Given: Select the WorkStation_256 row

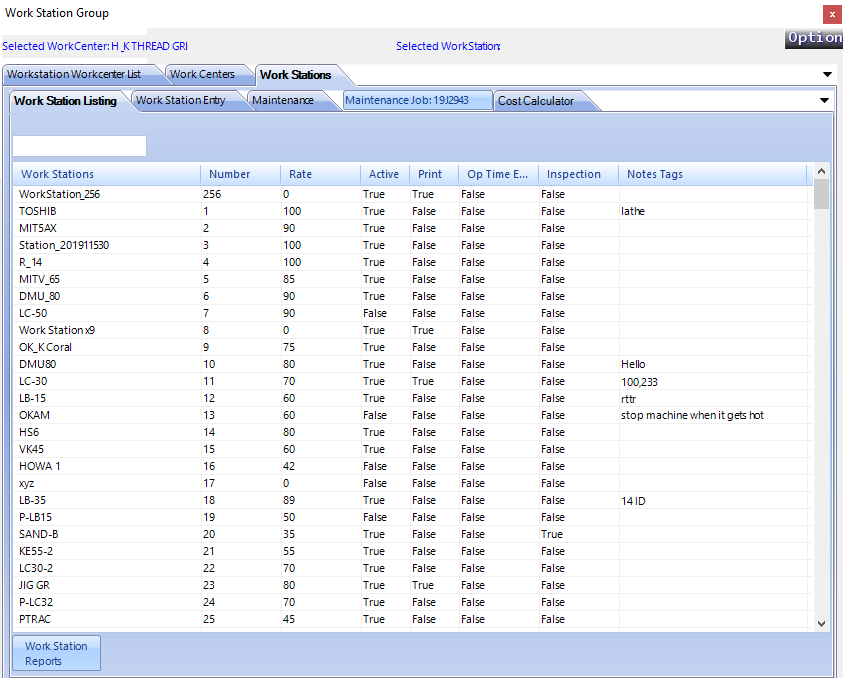Looking at the screenshot, I should 412,194.
